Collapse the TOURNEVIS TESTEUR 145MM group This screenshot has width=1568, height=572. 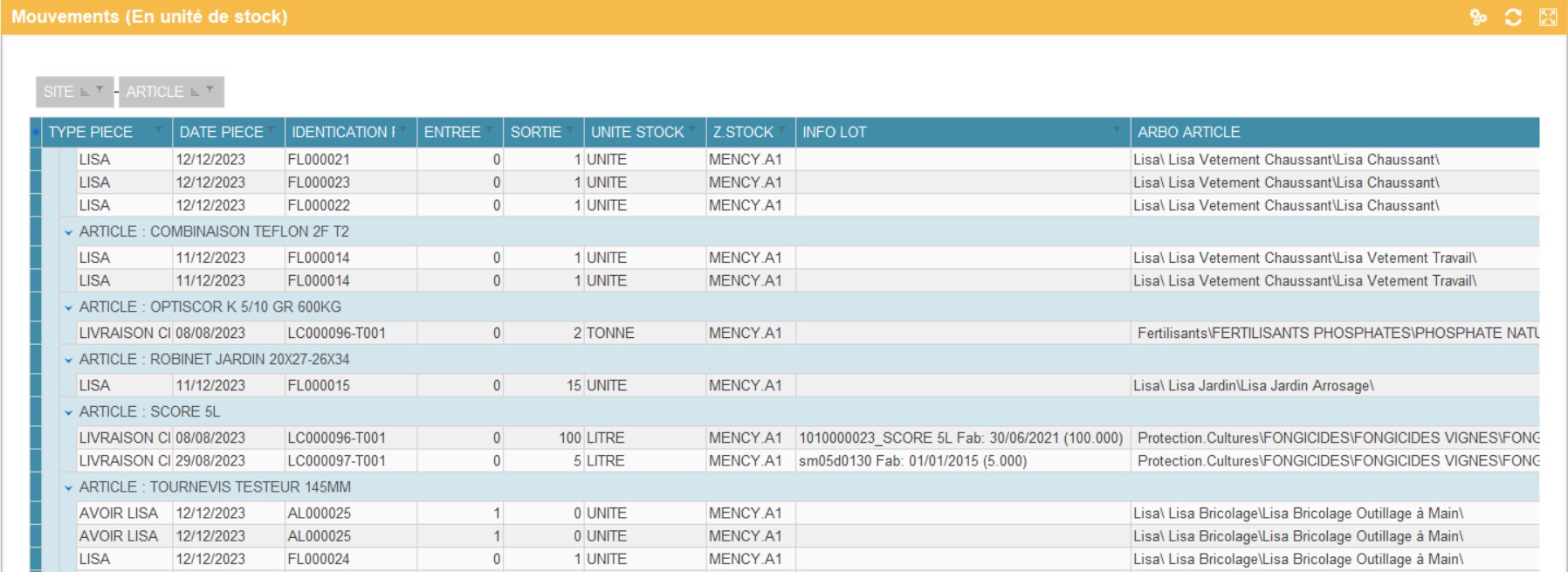click(x=68, y=487)
